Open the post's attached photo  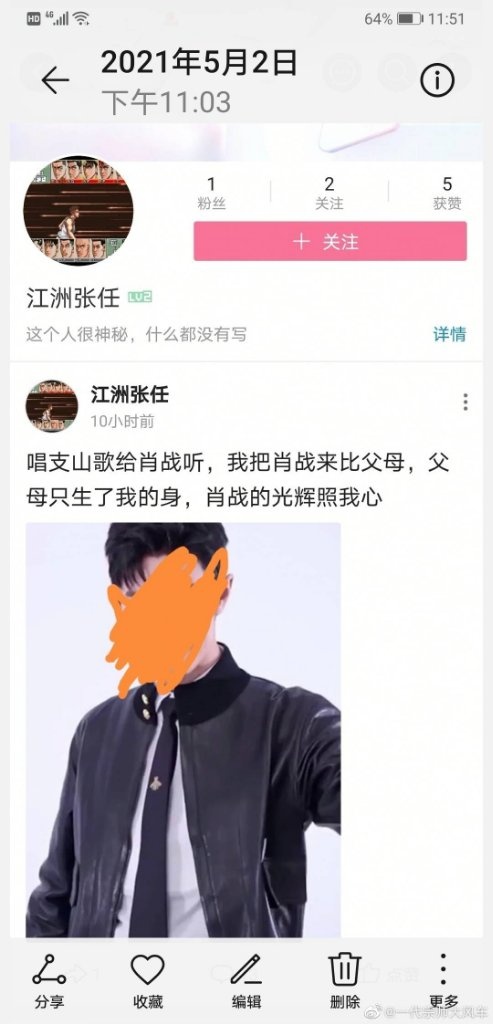[x=183, y=729]
